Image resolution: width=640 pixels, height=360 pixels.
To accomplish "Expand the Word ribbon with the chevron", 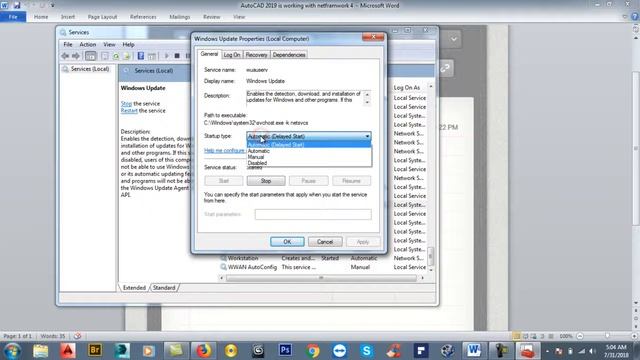I will tap(625, 17).
